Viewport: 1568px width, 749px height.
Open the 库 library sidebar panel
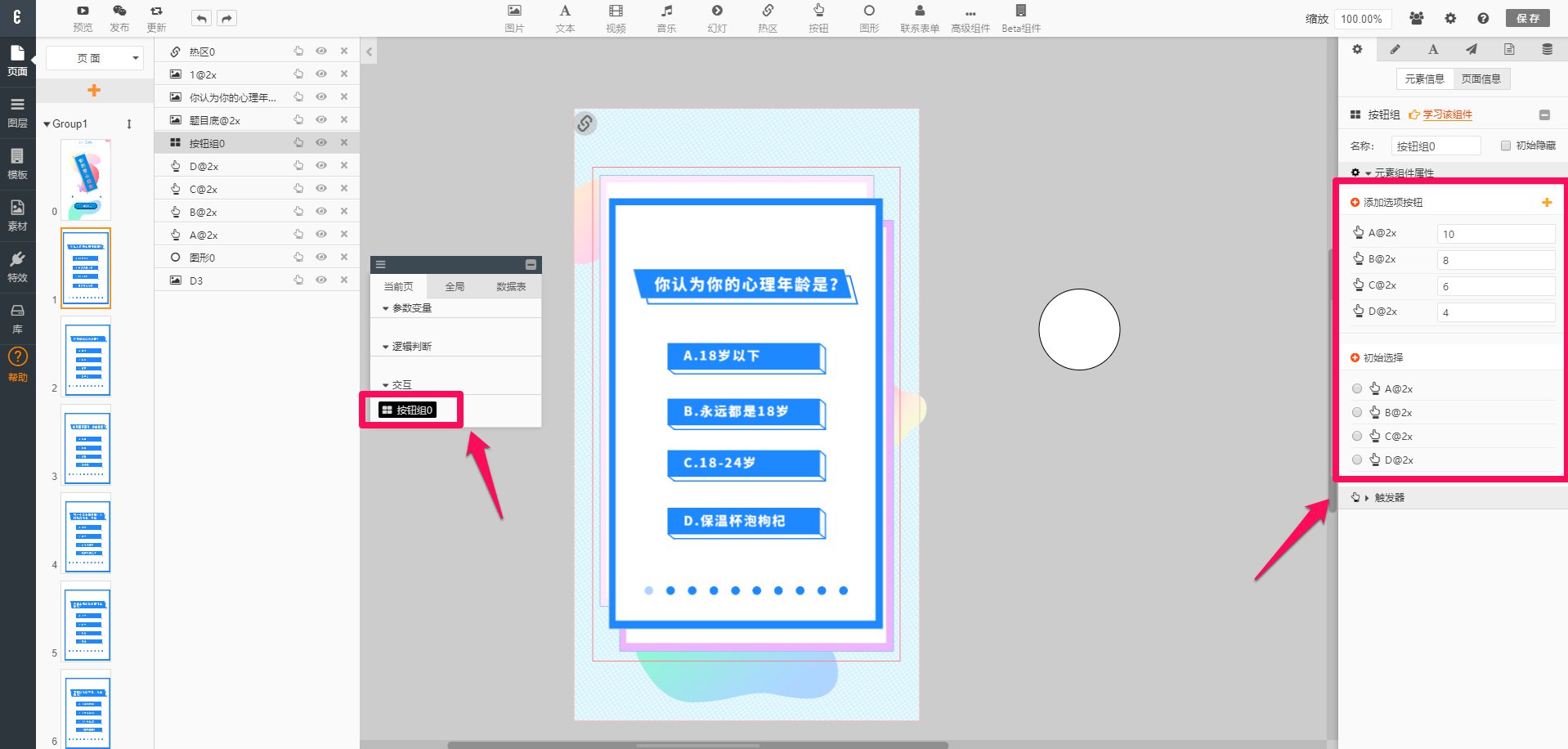click(x=17, y=319)
